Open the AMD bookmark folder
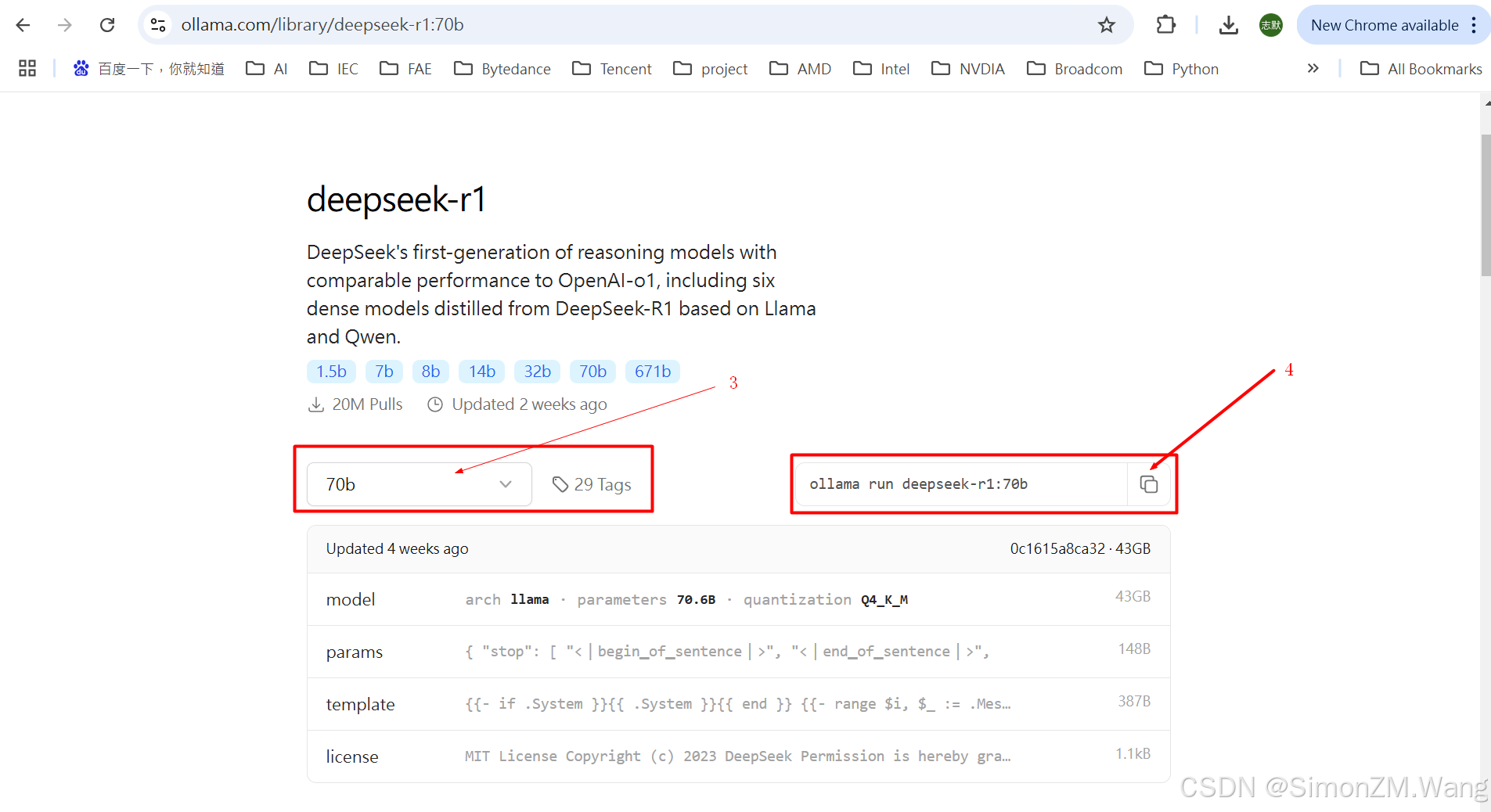Screen dimensions: 1491x812 tap(800, 69)
